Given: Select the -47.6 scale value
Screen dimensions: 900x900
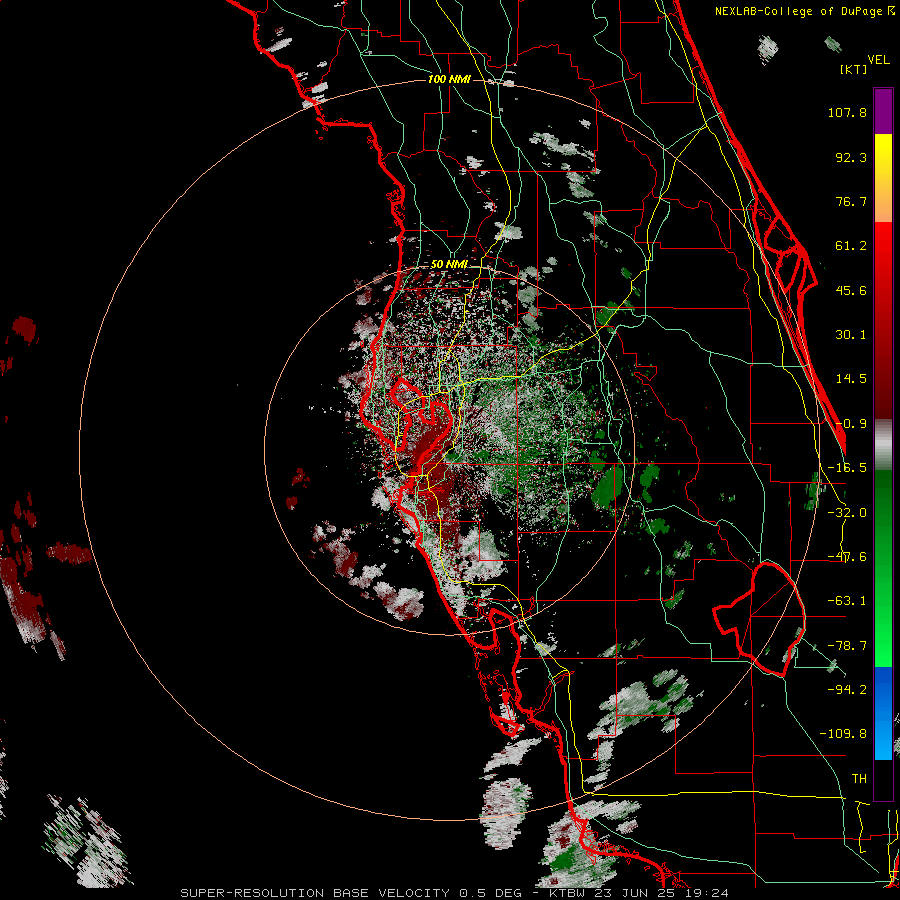Looking at the screenshot, I should (847, 557).
